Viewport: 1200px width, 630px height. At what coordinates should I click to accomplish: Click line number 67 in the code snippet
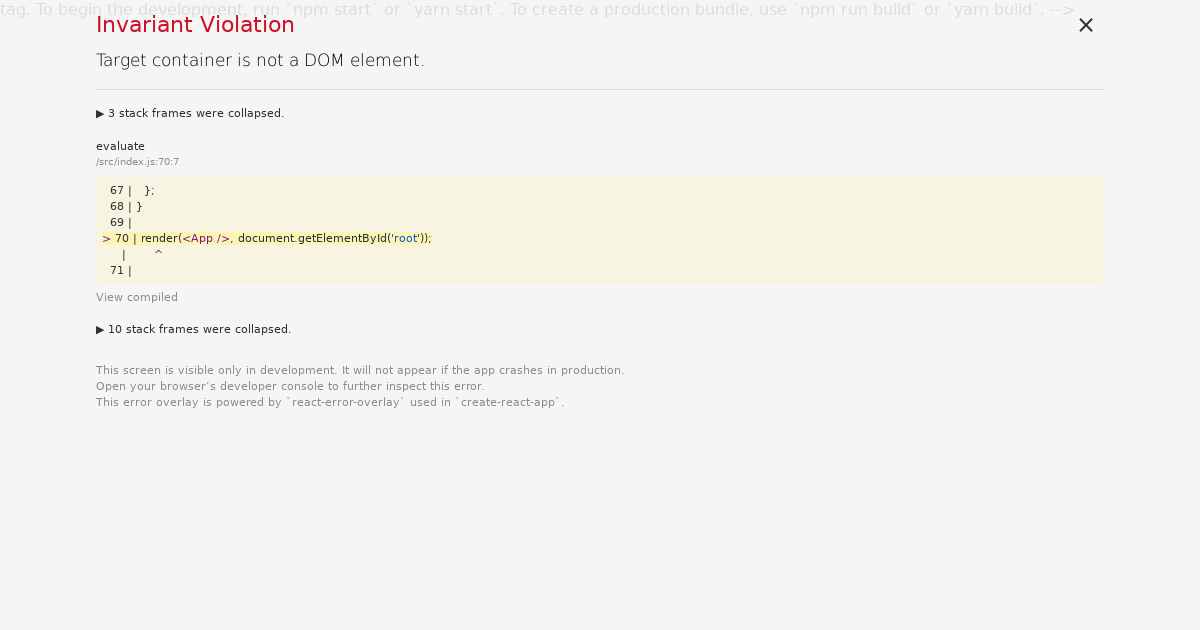pyautogui.click(x=117, y=190)
